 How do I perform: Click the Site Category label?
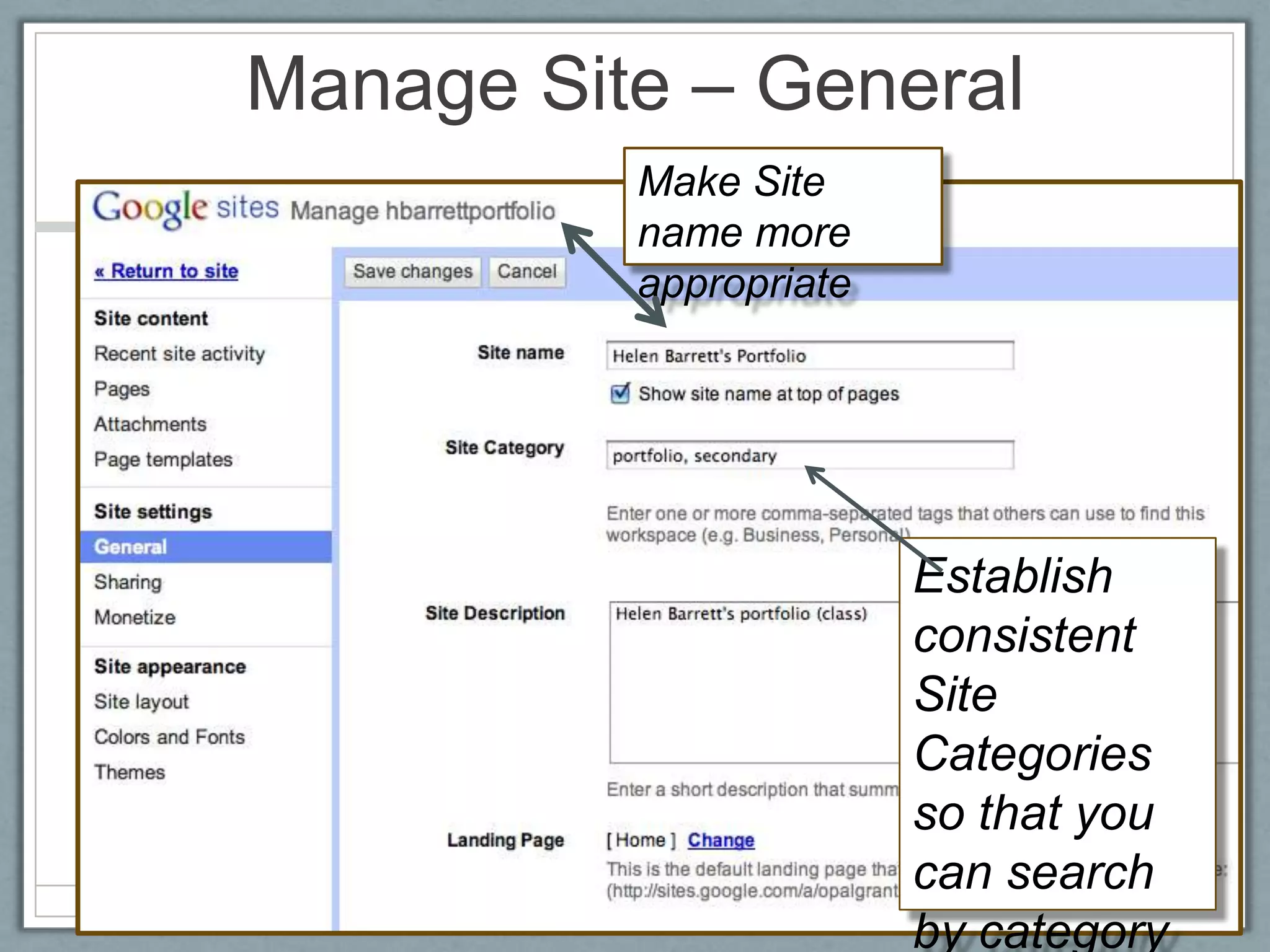tap(505, 448)
